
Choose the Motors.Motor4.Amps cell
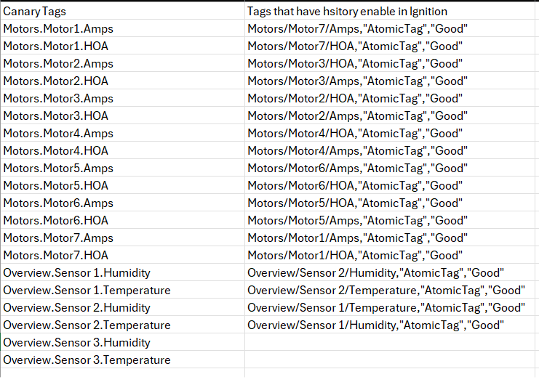(x=123, y=133)
